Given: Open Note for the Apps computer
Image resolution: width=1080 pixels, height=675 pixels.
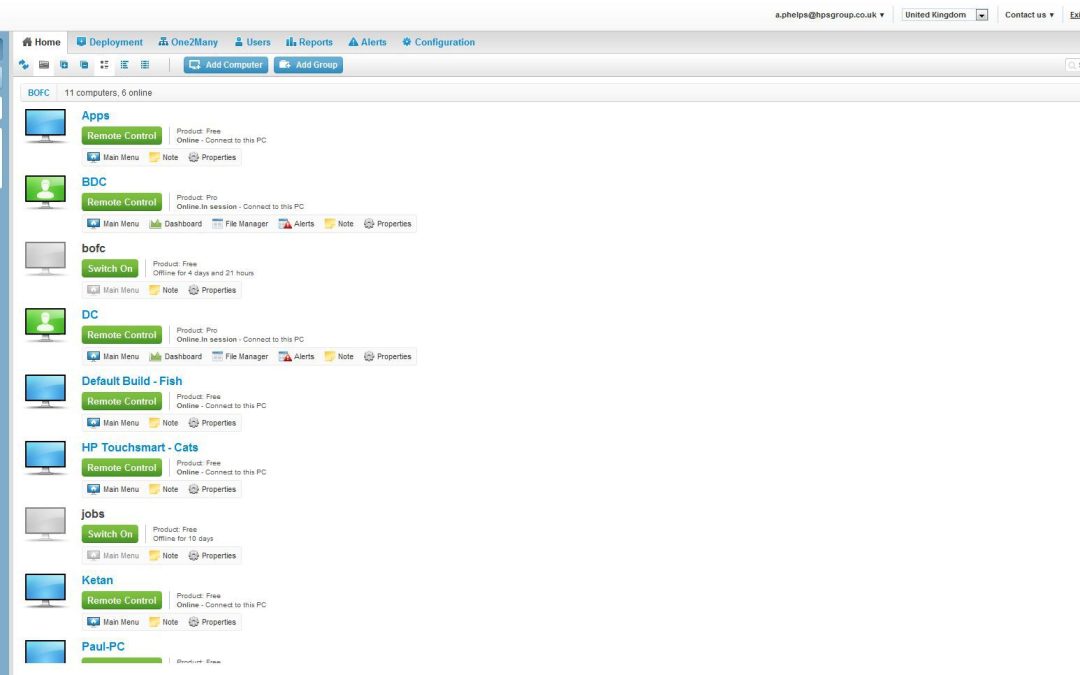Looking at the screenshot, I should pyautogui.click(x=164, y=158).
